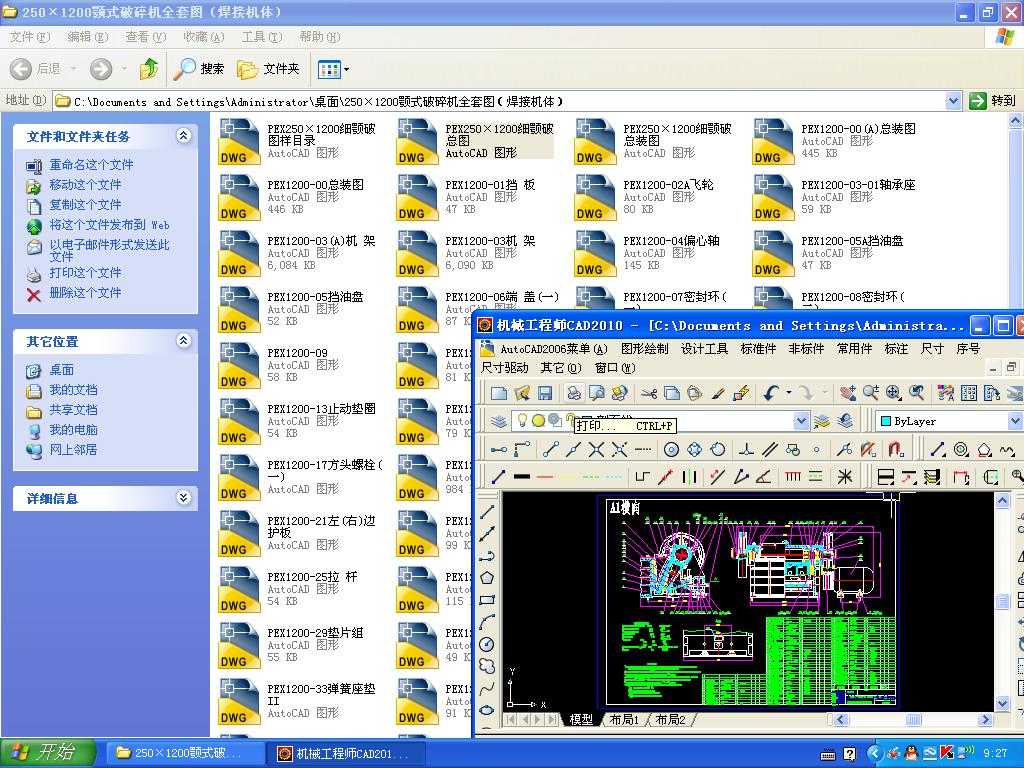Select the Zoom Window tool
The height and width of the screenshot is (768, 1024).
click(x=893, y=392)
